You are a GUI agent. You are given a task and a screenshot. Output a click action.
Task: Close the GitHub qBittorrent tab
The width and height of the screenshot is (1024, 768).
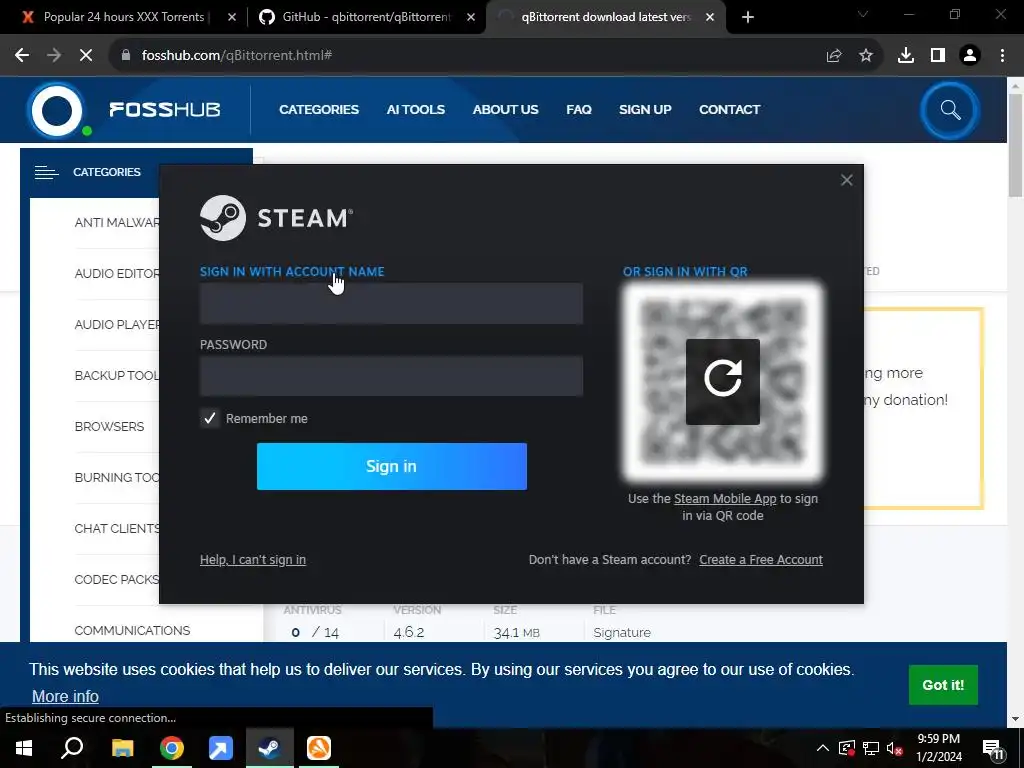click(x=471, y=17)
